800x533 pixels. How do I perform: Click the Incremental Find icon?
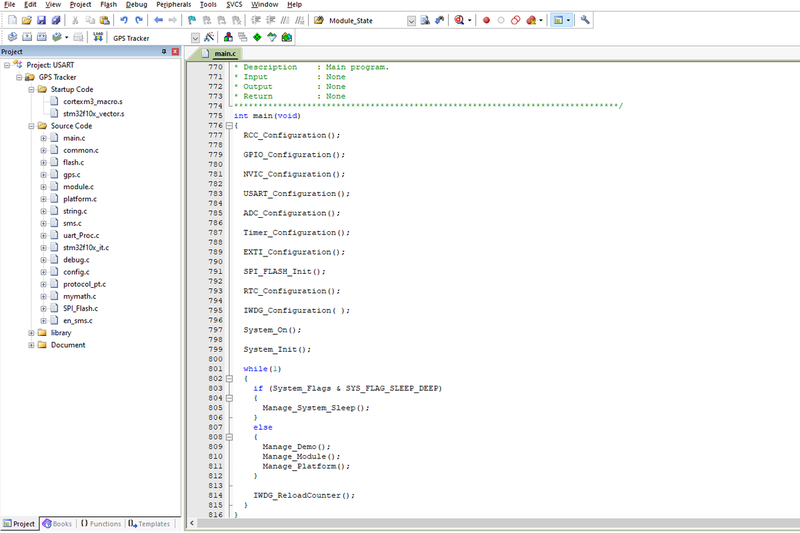439,20
